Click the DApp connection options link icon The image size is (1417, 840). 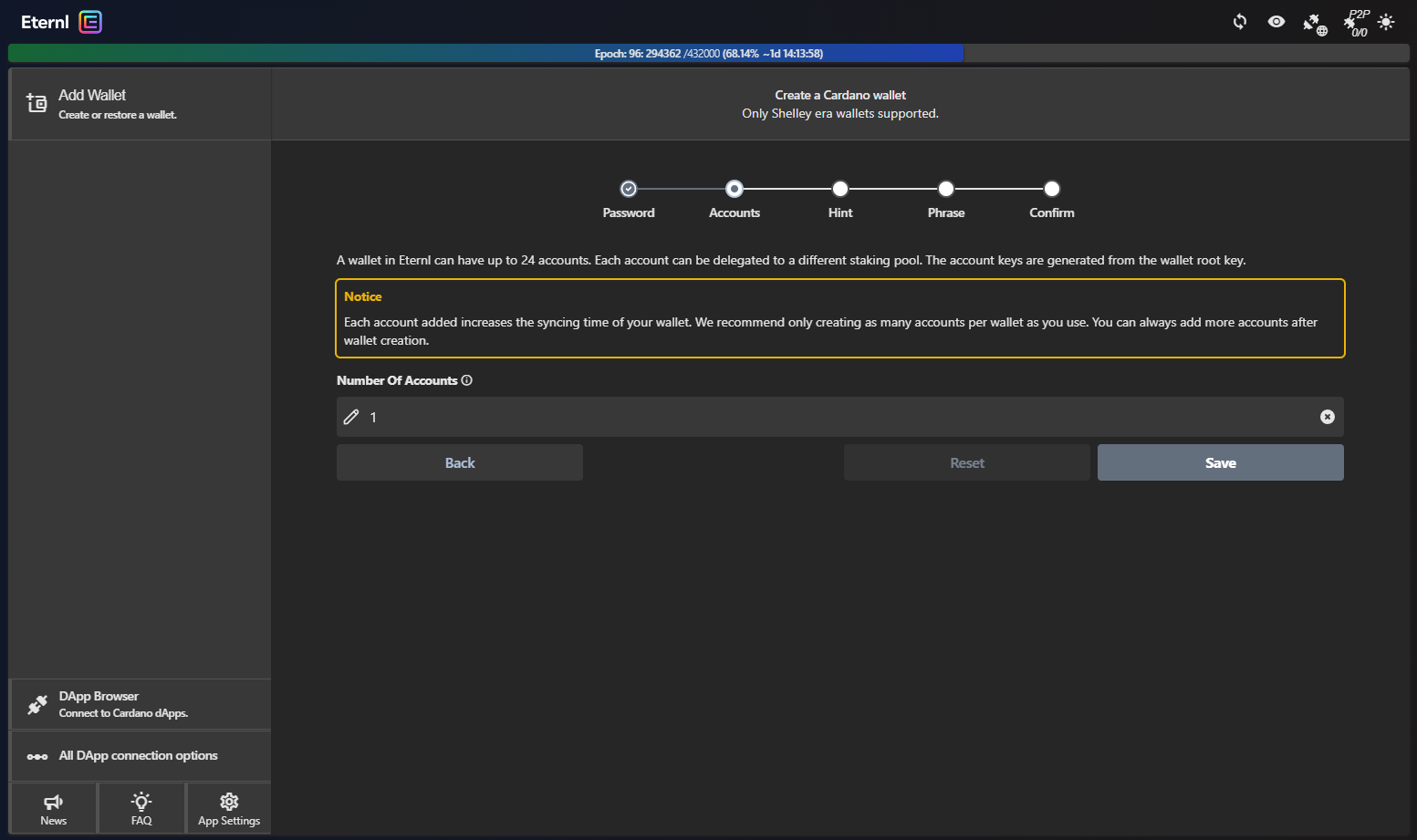click(37, 756)
